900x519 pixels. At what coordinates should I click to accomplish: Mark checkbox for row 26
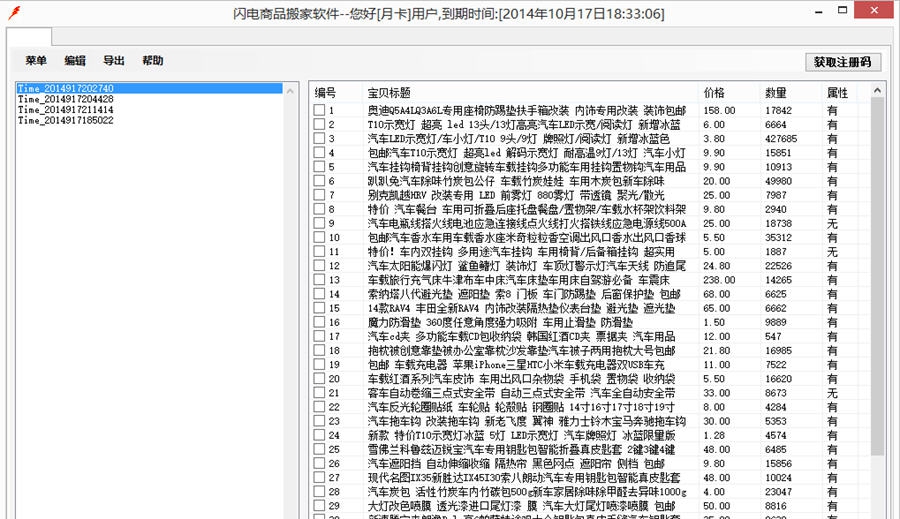tap(319, 463)
